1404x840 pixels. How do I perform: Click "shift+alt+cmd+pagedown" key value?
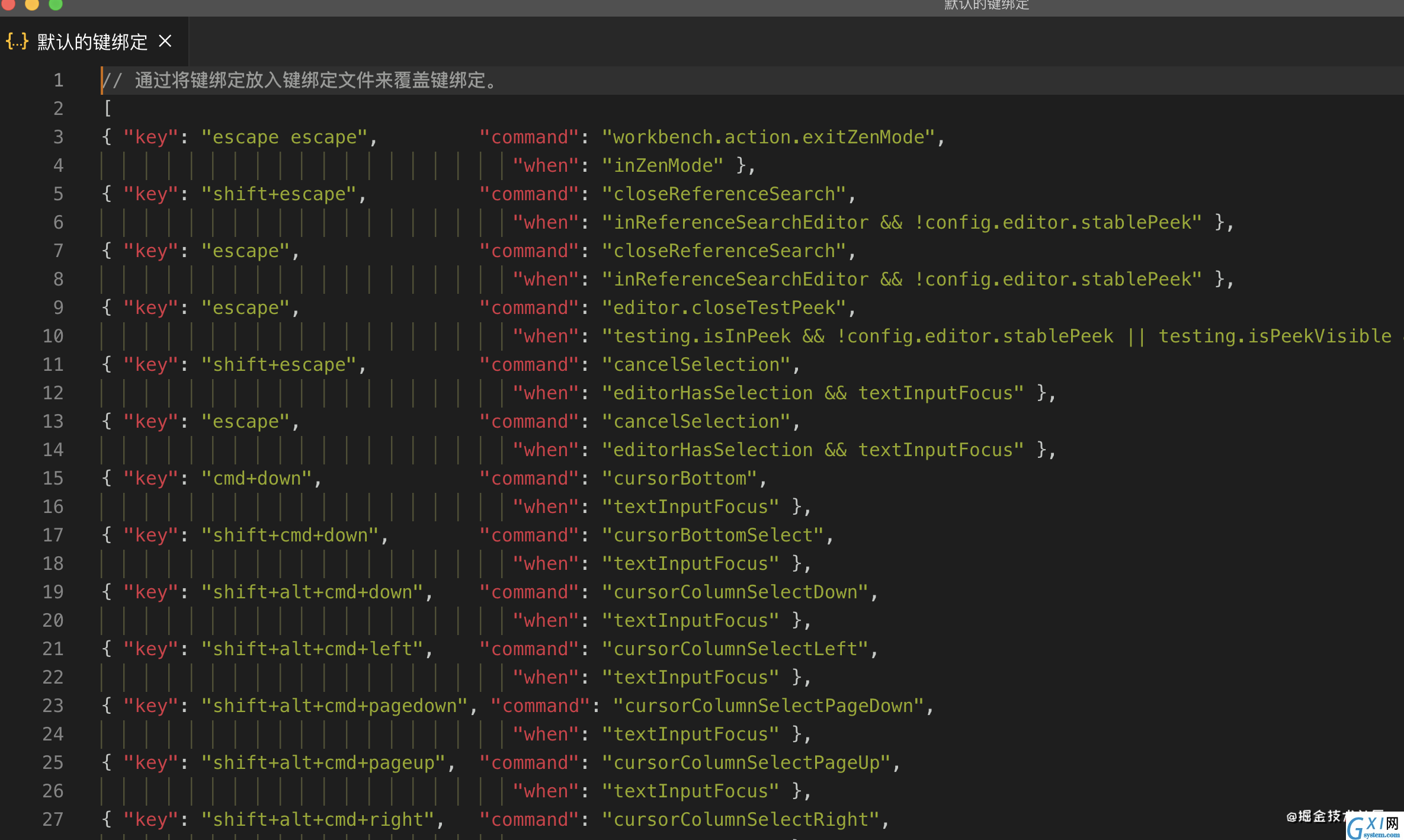[x=335, y=706]
